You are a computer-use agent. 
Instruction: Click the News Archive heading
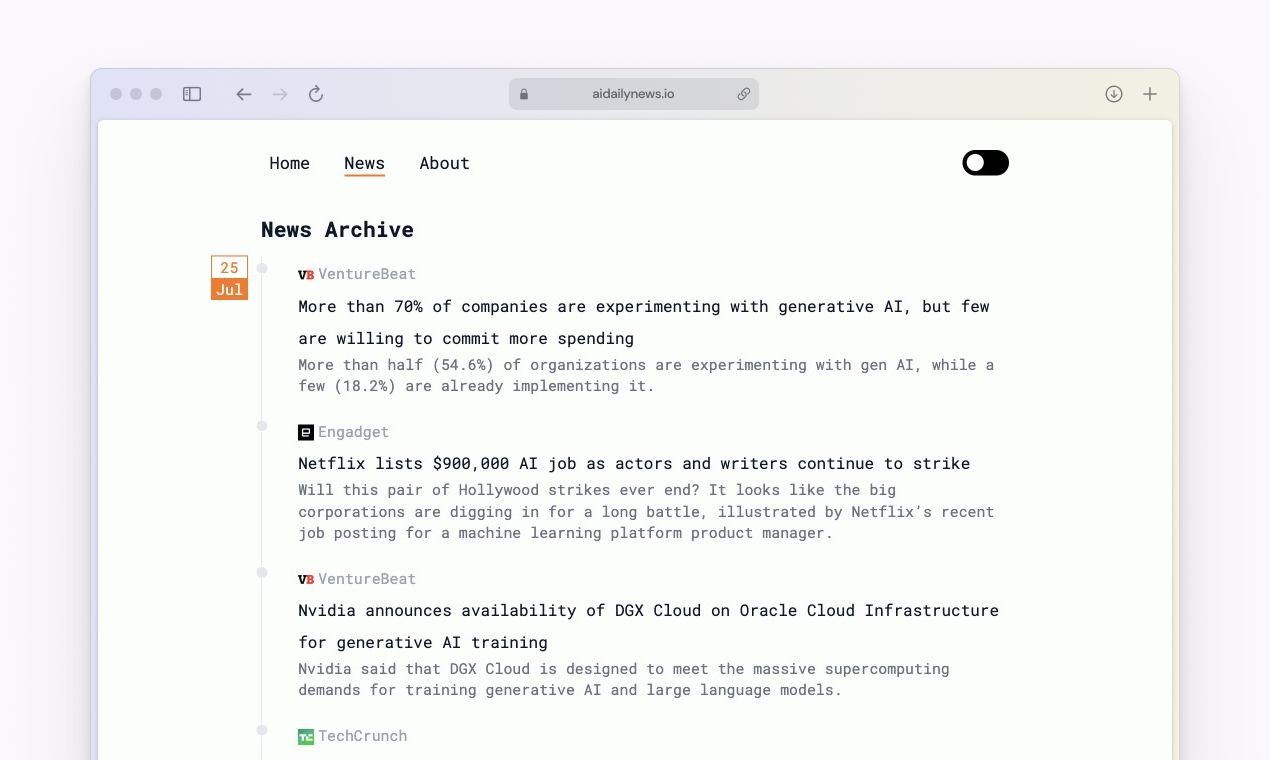(337, 230)
